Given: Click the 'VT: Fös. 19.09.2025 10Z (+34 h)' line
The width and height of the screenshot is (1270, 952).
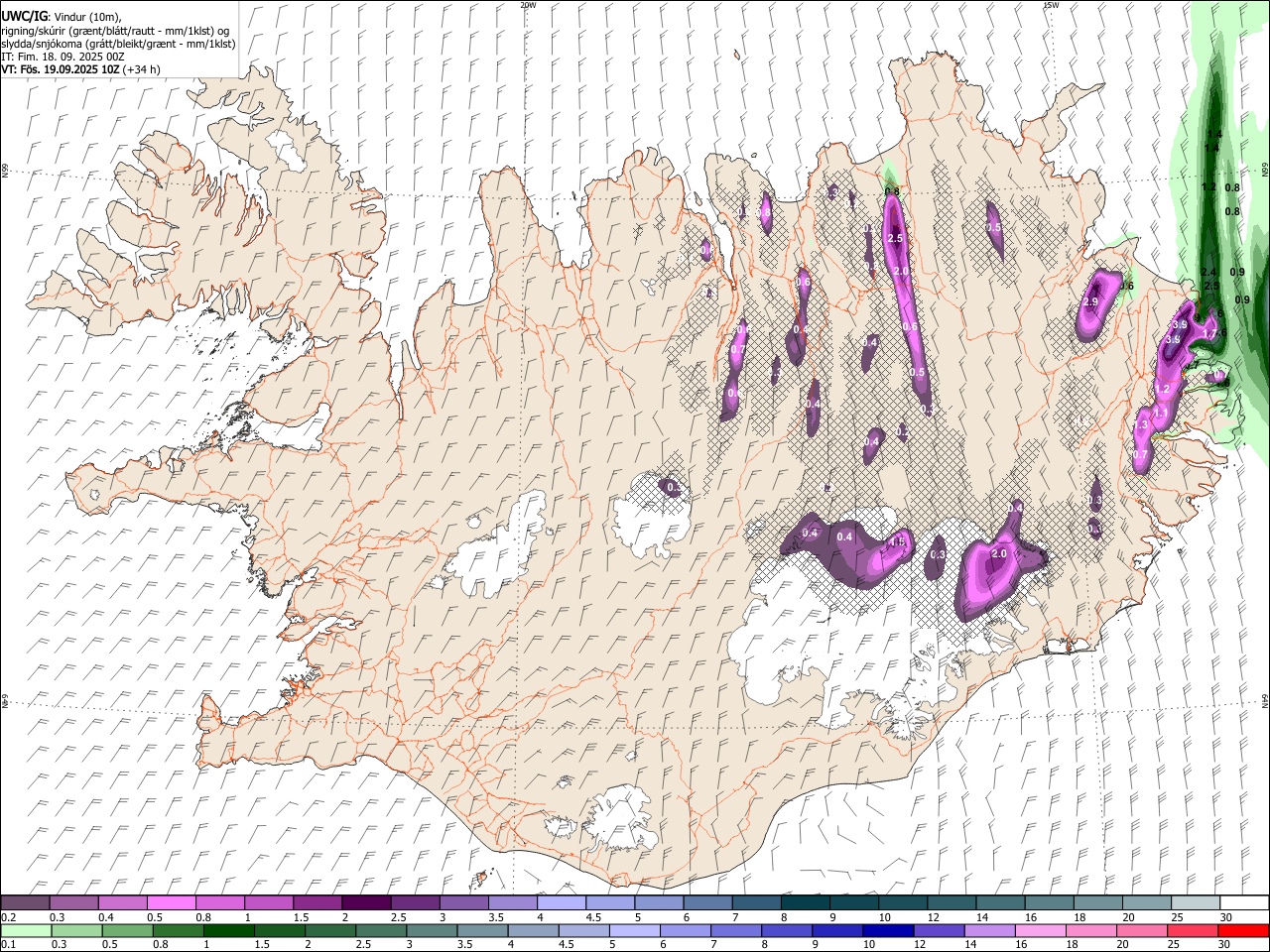Looking at the screenshot, I should pyautogui.click(x=81, y=69).
